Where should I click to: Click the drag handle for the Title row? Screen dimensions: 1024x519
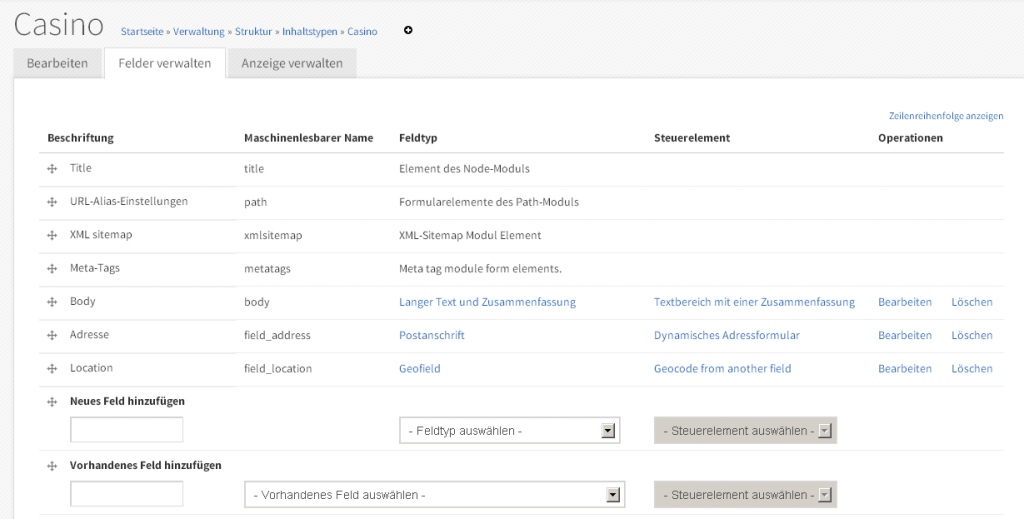click(52, 169)
